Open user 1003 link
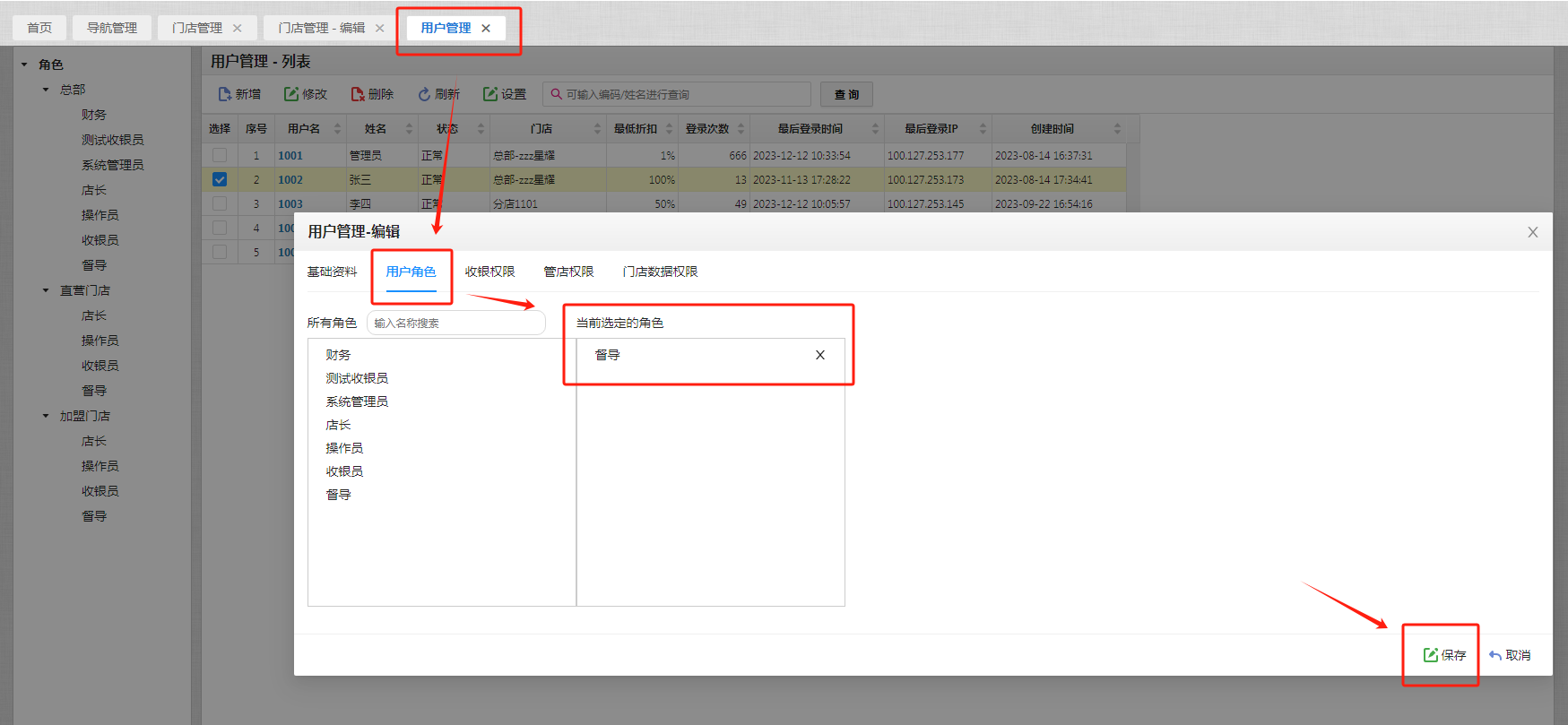The image size is (1568, 725). 290,203
